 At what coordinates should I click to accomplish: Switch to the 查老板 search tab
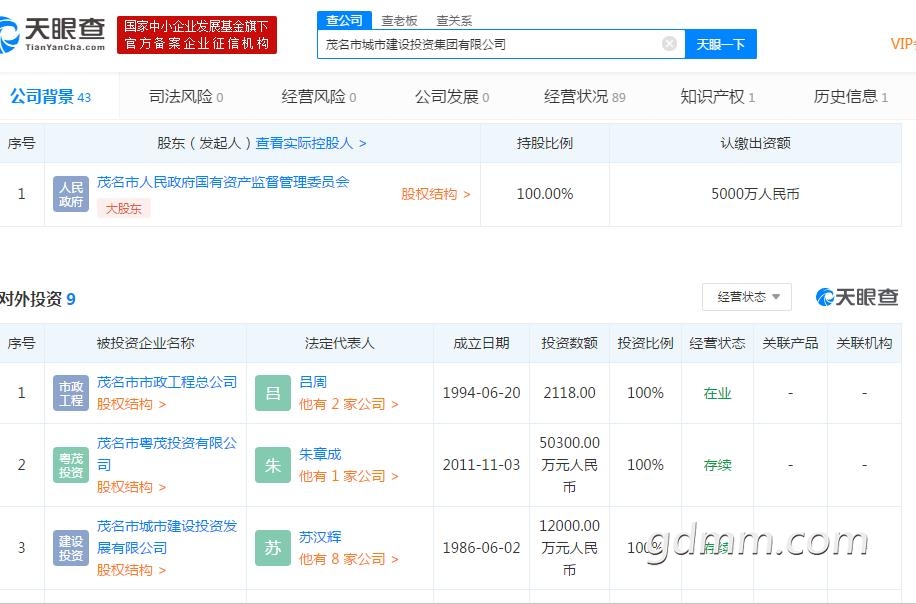point(400,21)
